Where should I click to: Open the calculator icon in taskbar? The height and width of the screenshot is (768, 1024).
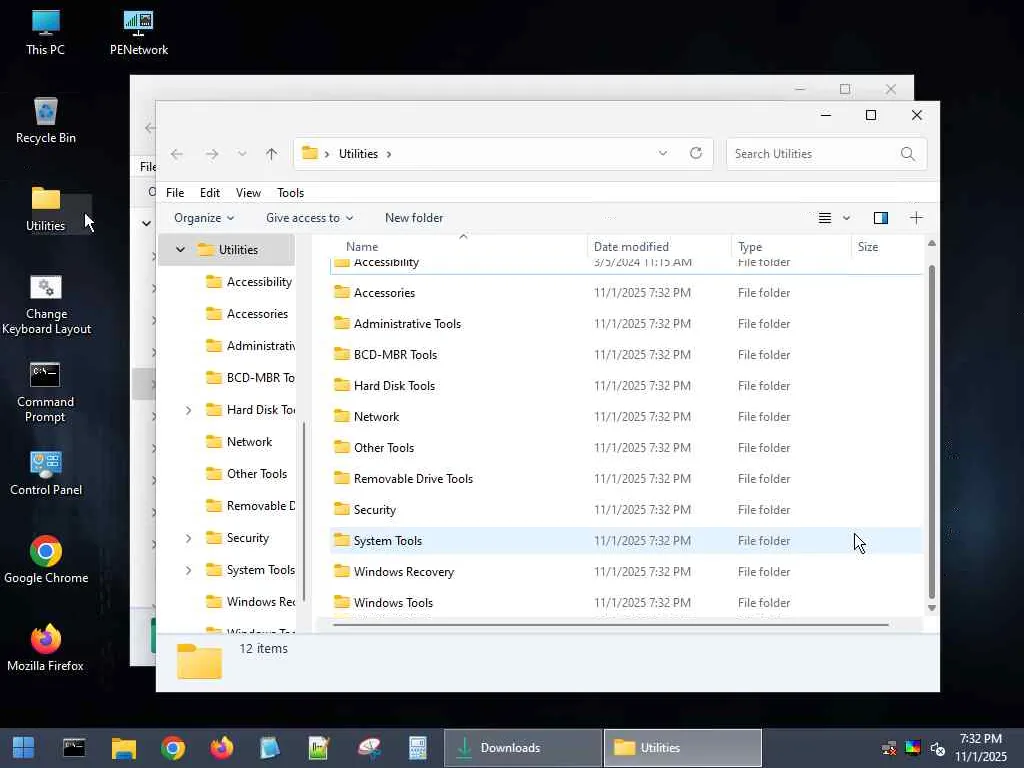pos(417,748)
